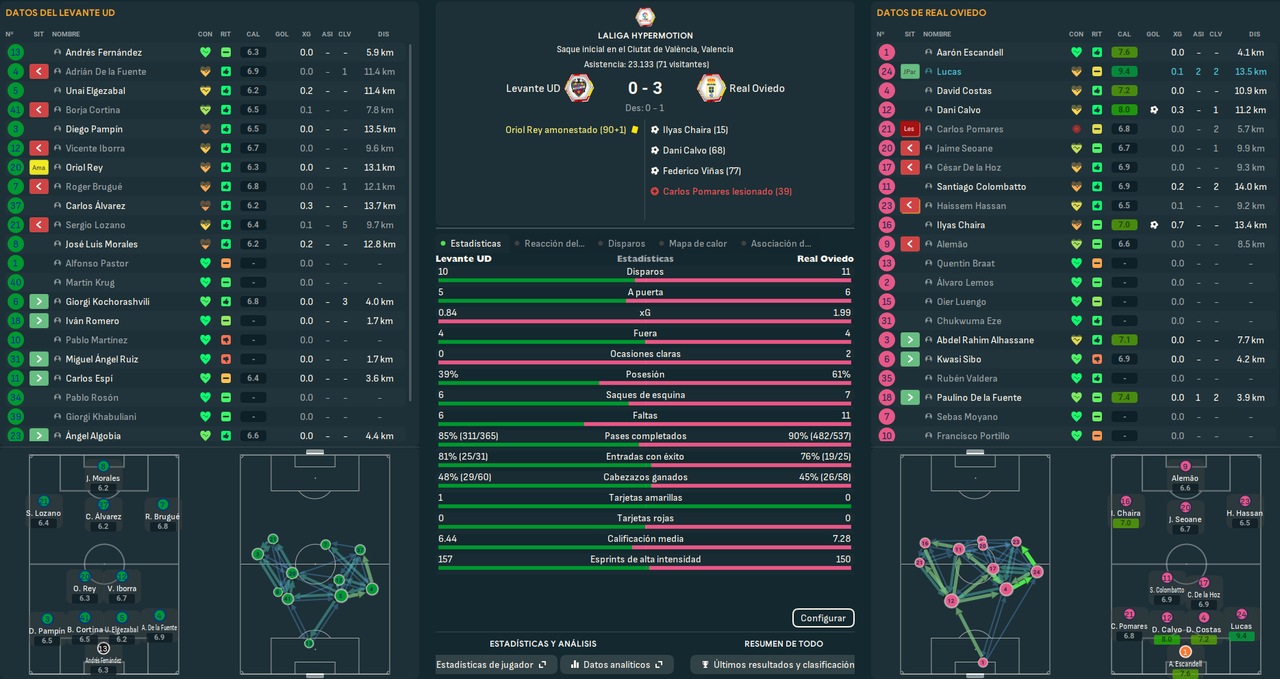Viewport: 1280px width, 679px height.
Task: Click shirt number 16 badge for Ilyas Chaira
Action: point(886,225)
